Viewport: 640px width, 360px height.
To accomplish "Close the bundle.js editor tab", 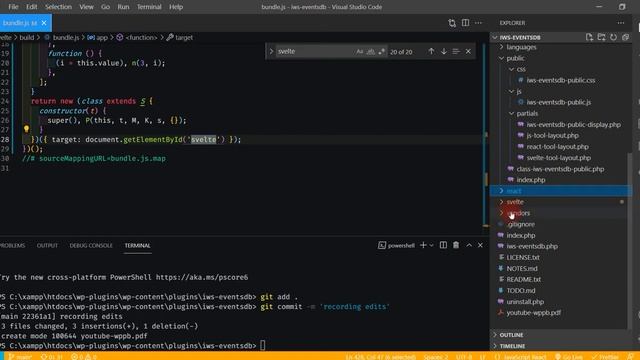I will (x=44, y=23).
